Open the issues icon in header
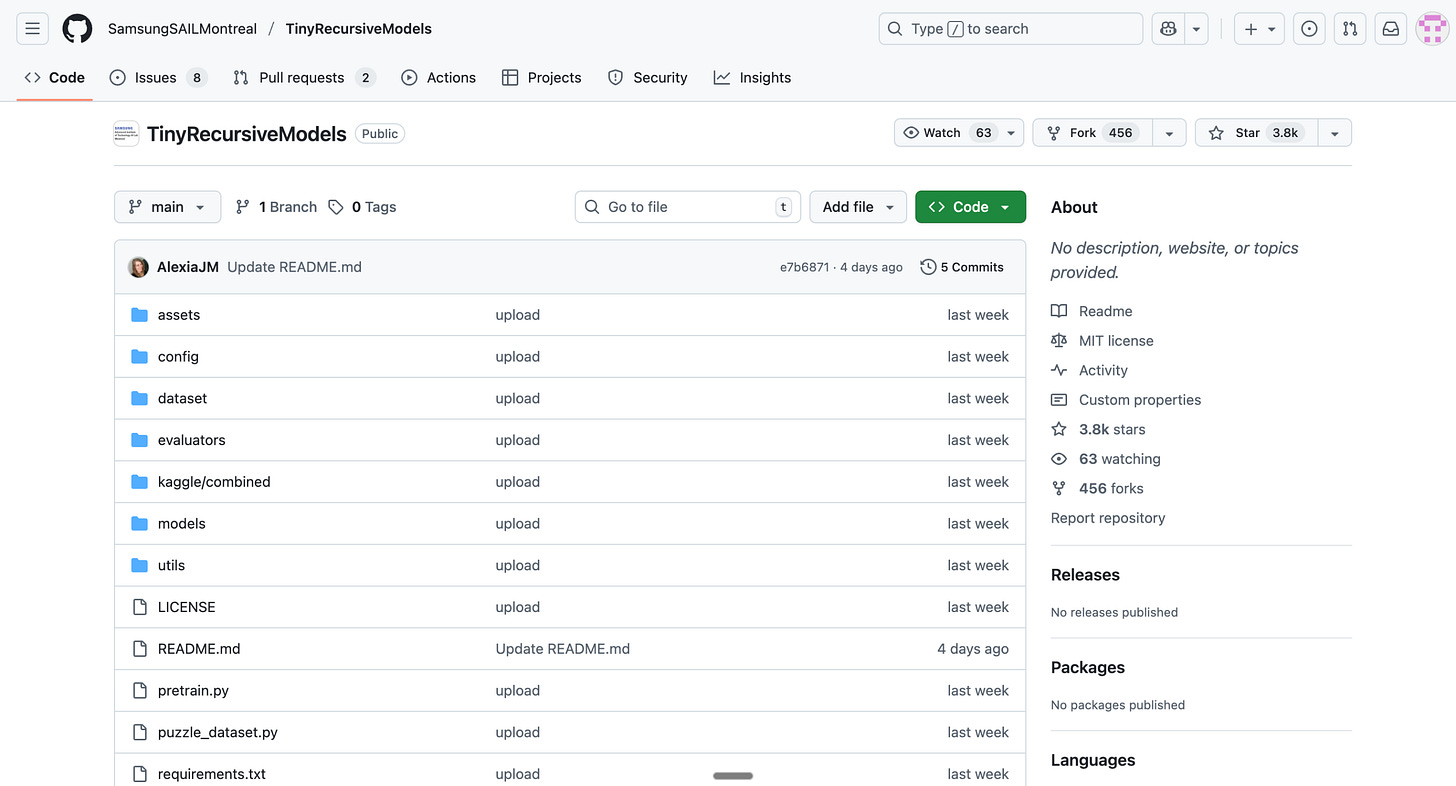 (1309, 29)
